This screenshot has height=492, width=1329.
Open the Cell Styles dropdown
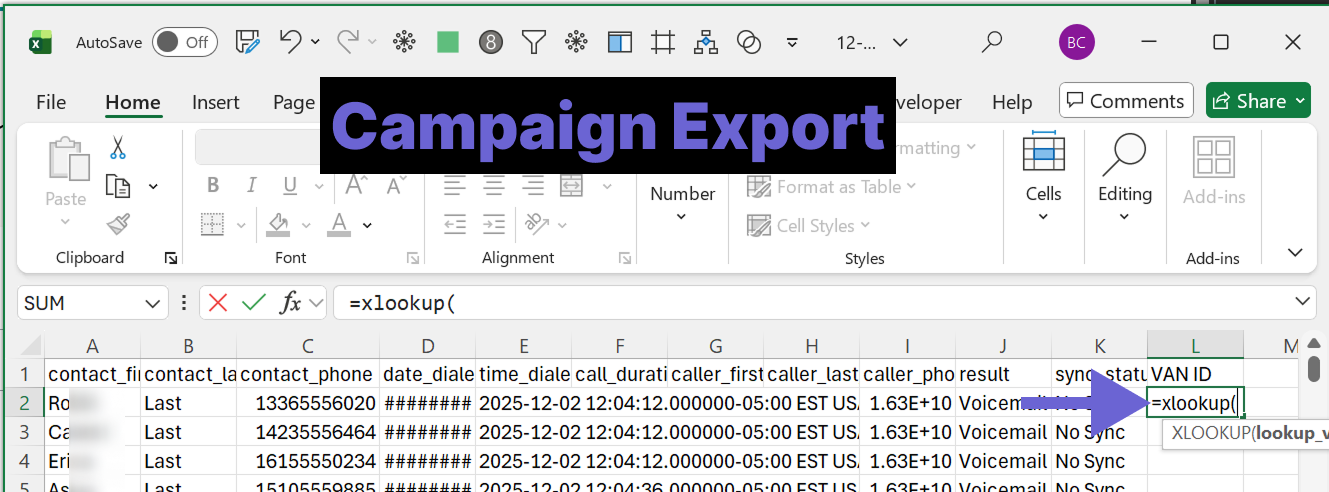click(x=865, y=226)
